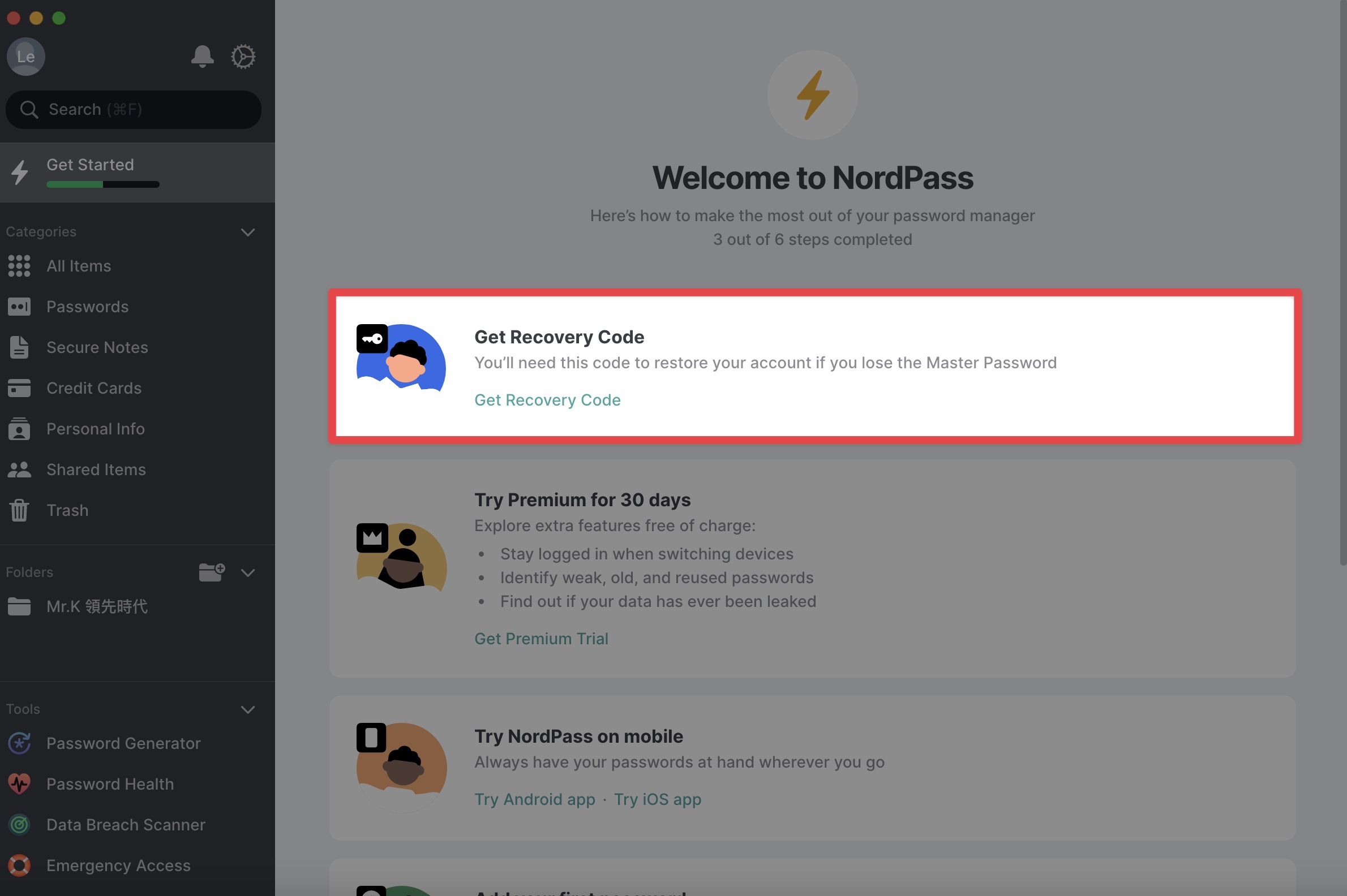Add a new folder with folder-plus icon
Image resolution: width=1347 pixels, height=896 pixels.
pos(212,572)
